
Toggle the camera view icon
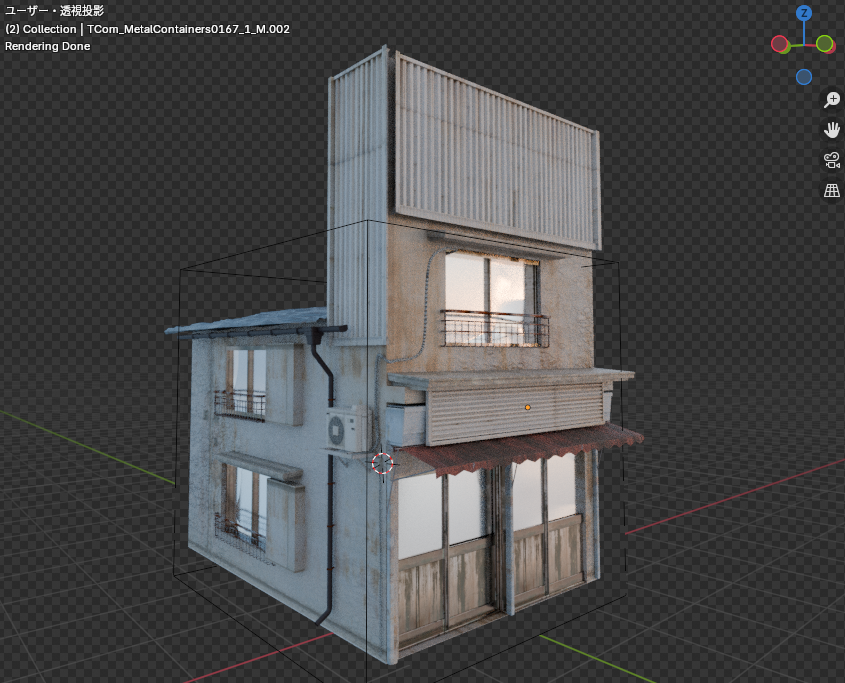pyautogui.click(x=832, y=160)
